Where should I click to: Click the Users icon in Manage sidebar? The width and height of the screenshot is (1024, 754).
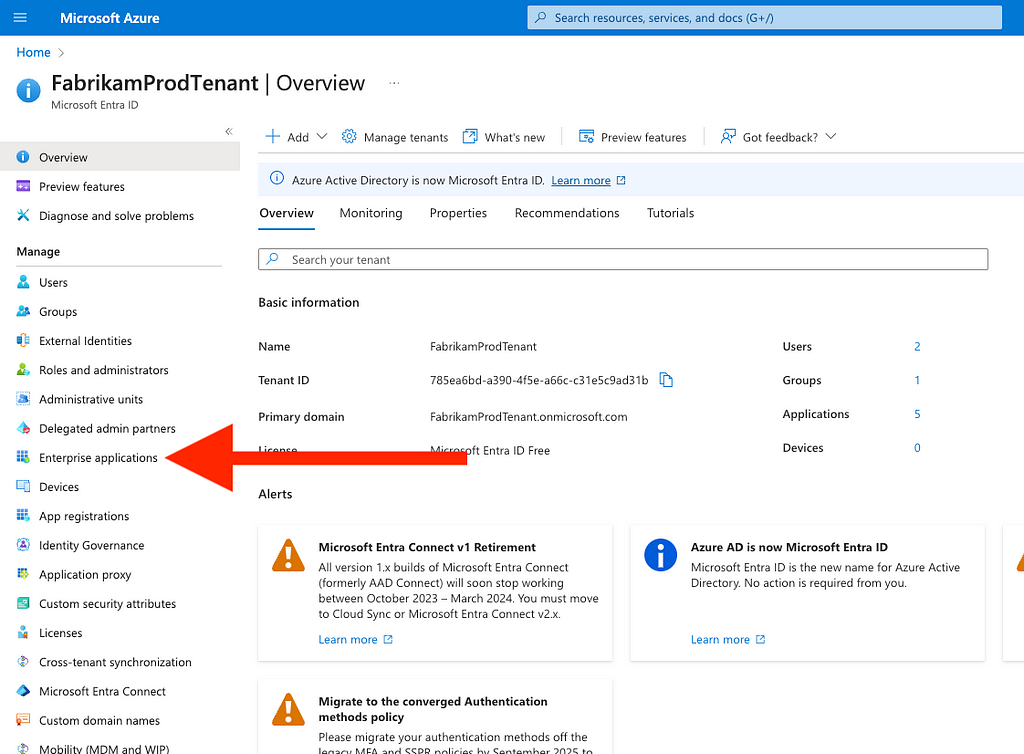click(x=23, y=282)
